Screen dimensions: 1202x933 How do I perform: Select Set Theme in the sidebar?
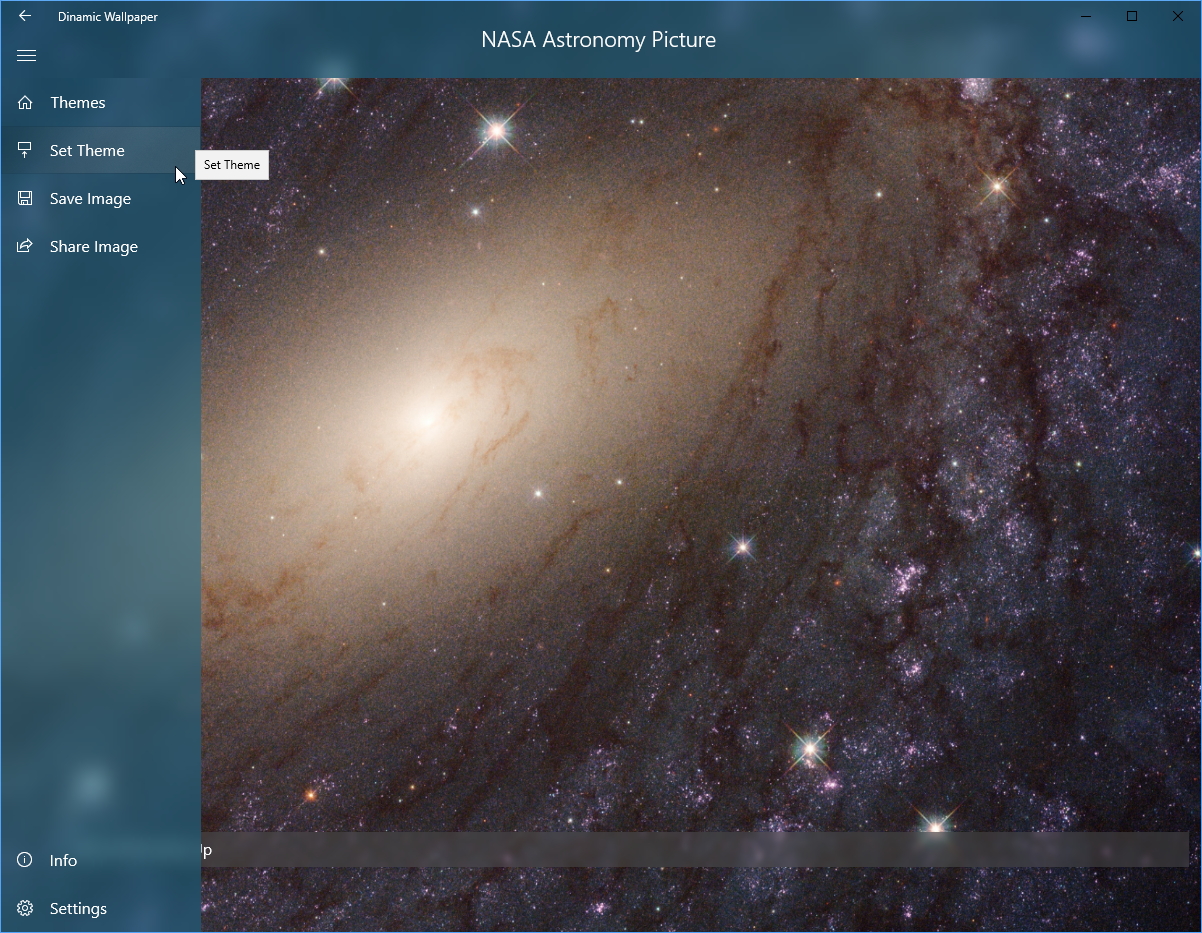point(87,150)
